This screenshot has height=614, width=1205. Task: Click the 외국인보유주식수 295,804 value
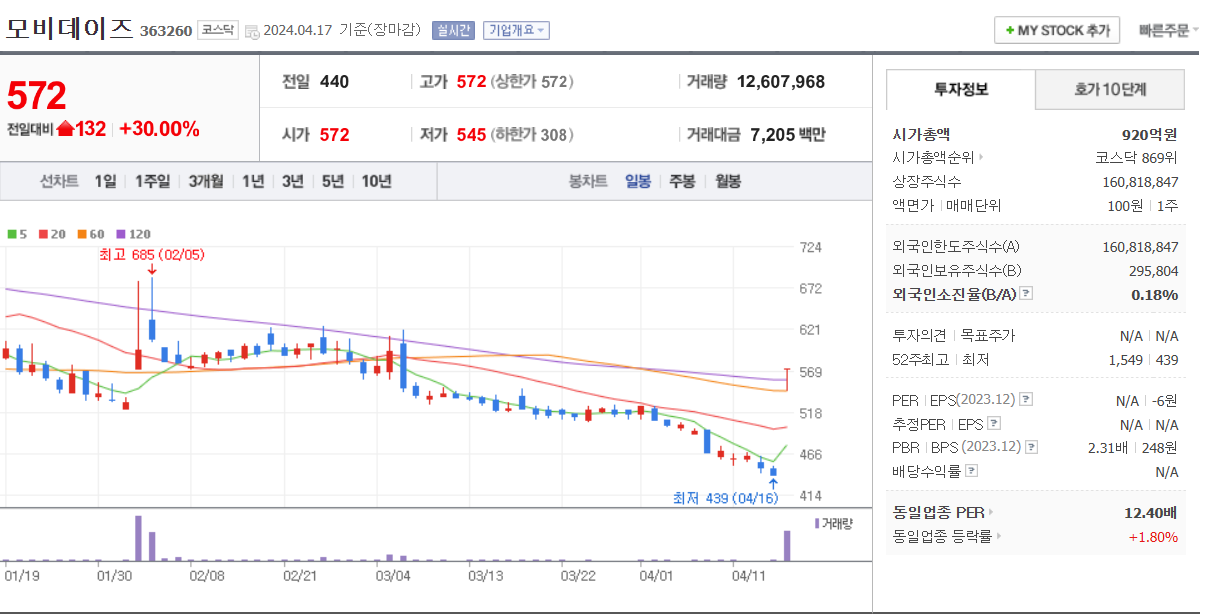(x=1153, y=270)
